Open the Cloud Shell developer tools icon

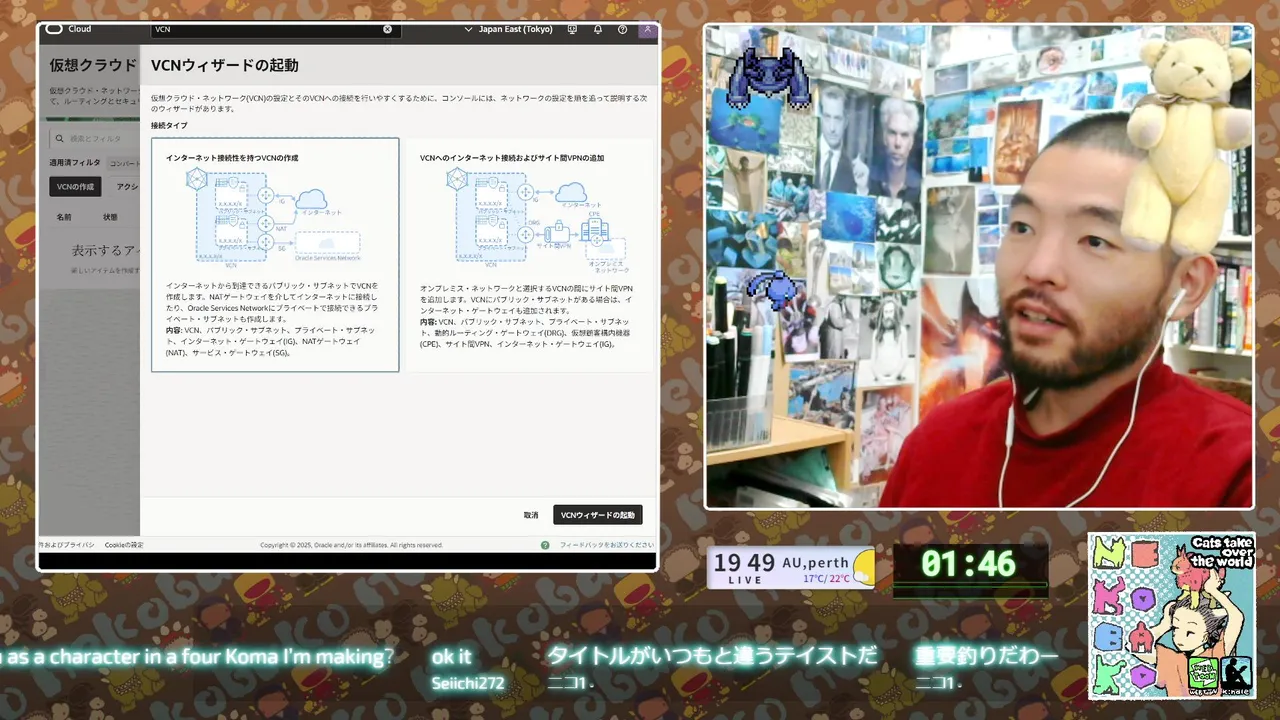[x=572, y=29]
